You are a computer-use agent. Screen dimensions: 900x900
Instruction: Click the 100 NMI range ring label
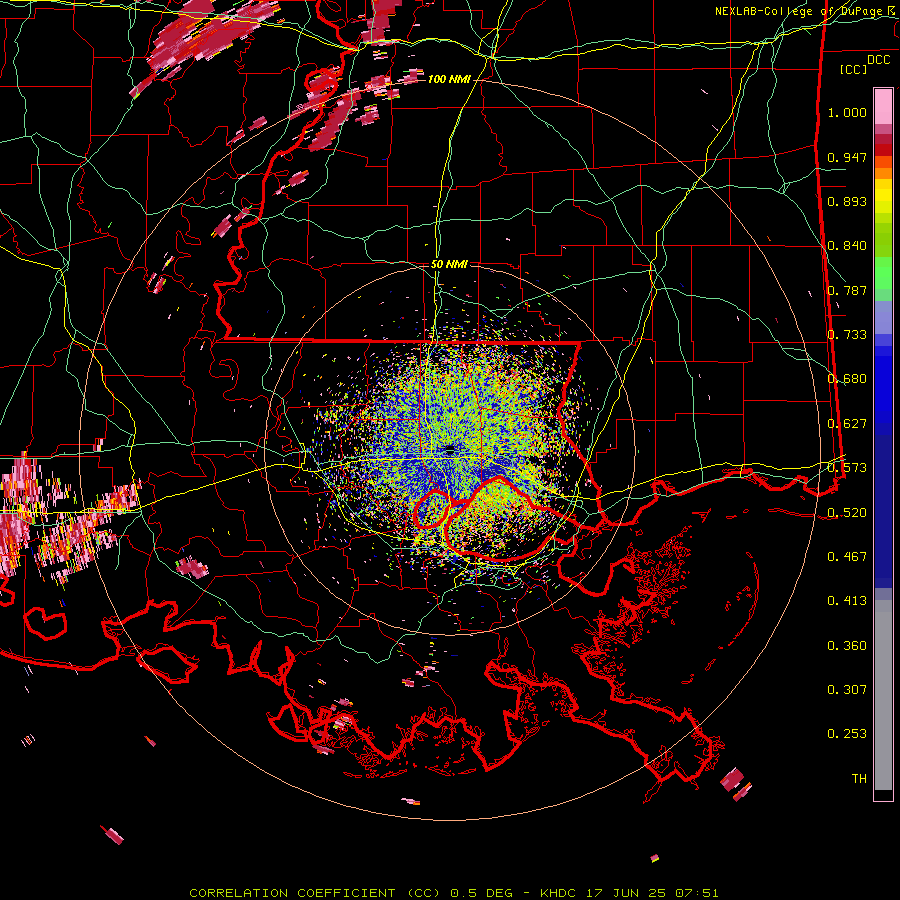pyautogui.click(x=449, y=79)
